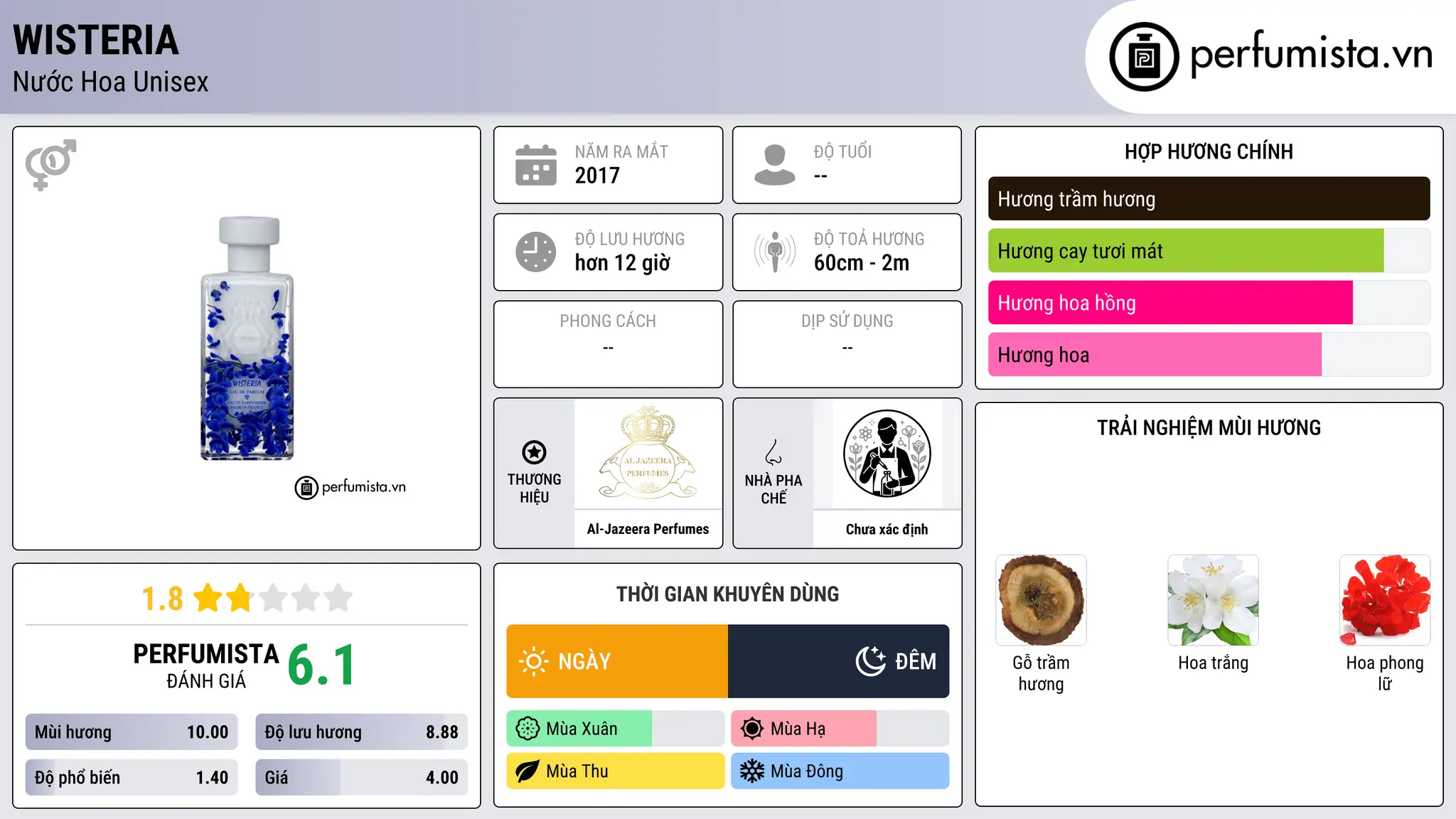Click the perfumista.vn bottle logo icon
Image resolution: width=1456 pixels, height=819 pixels.
pos(1144,57)
